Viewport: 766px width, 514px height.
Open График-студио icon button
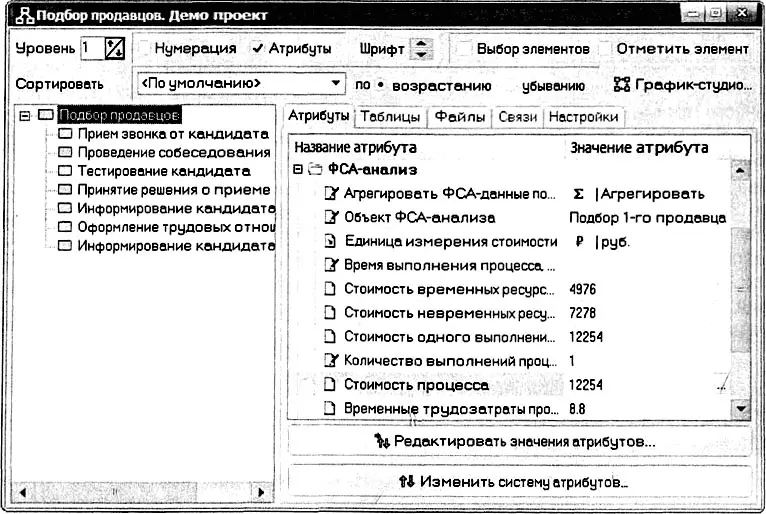coord(622,85)
